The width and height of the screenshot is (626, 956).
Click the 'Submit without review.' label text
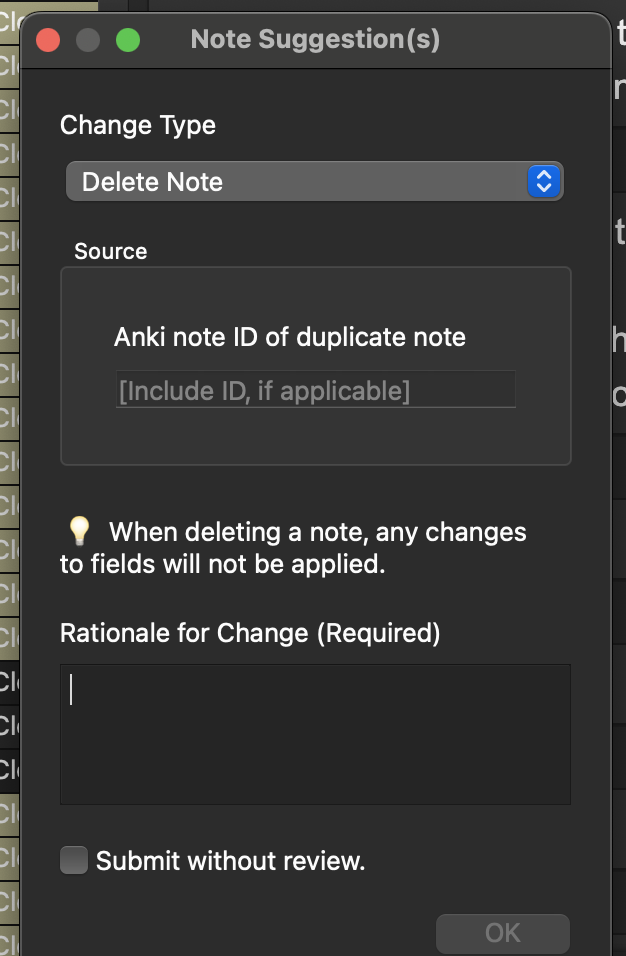click(230, 861)
